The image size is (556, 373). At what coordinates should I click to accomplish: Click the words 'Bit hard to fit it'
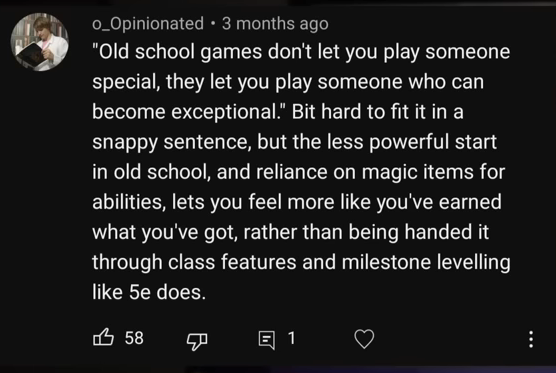point(358,112)
